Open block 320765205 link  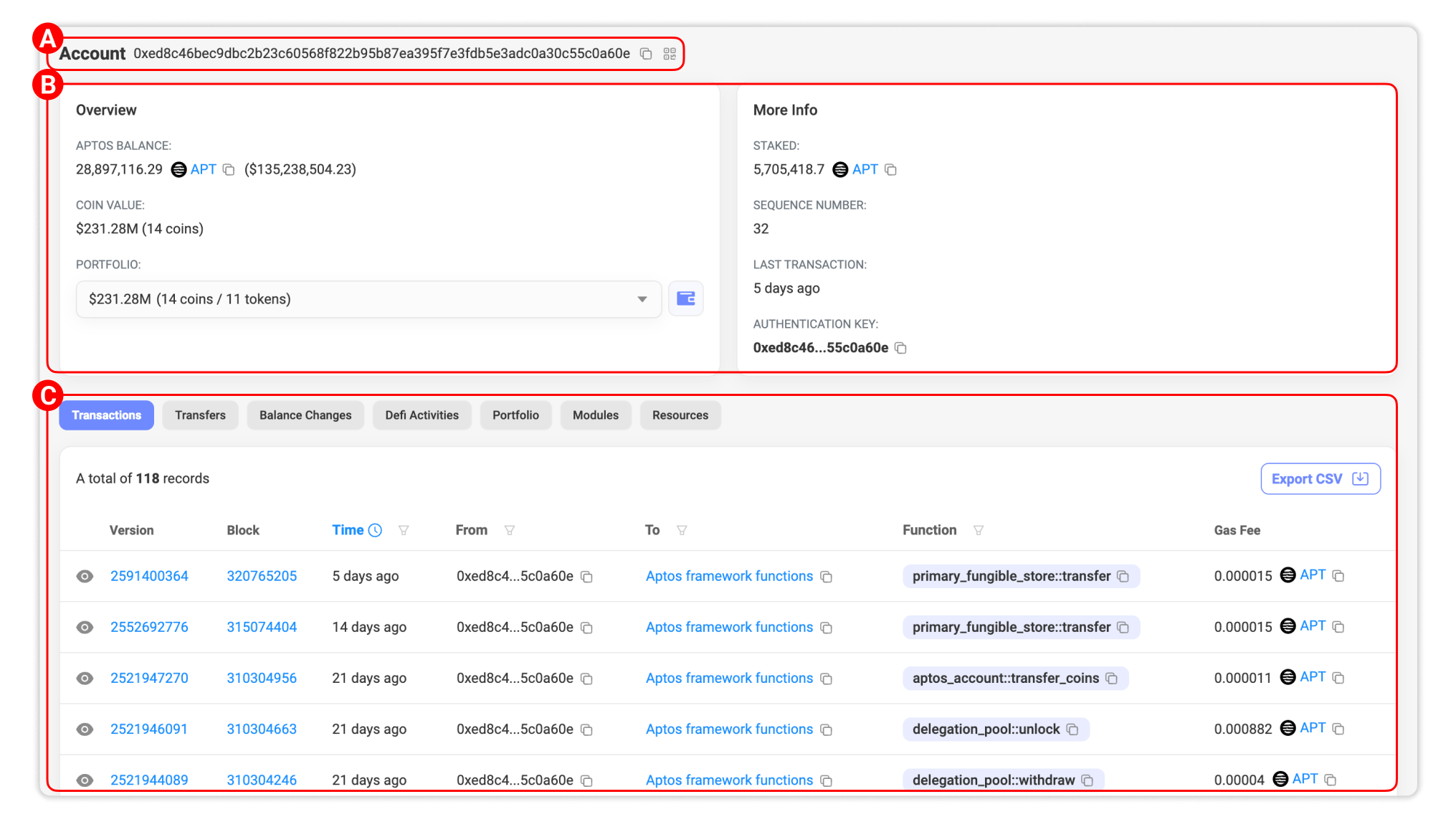[262, 576]
